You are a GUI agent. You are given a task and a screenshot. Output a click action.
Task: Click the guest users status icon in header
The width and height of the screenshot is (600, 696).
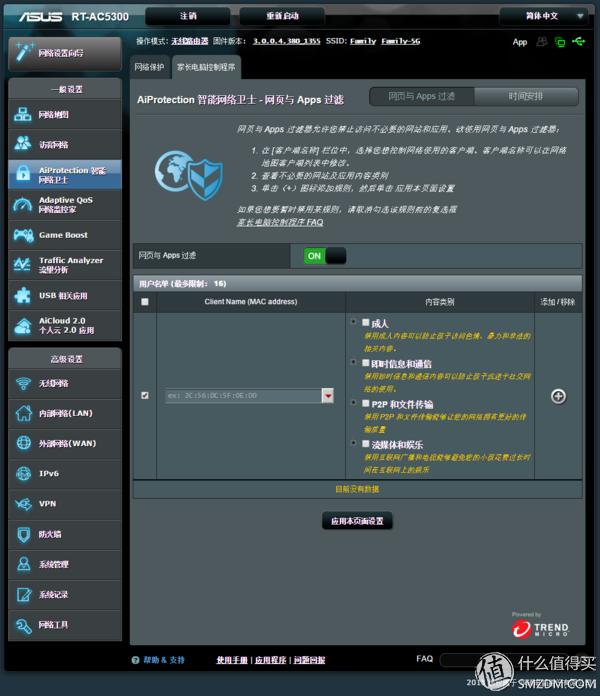[x=542, y=42]
